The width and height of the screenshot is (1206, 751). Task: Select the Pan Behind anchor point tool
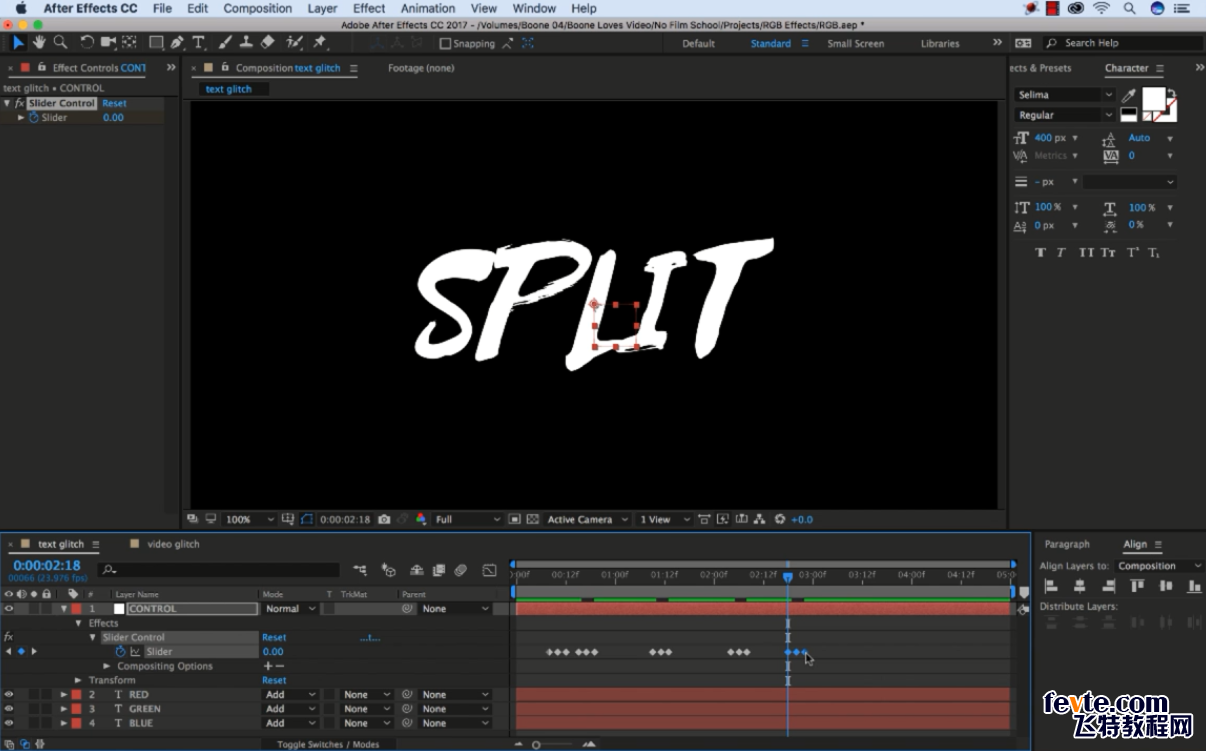point(129,43)
